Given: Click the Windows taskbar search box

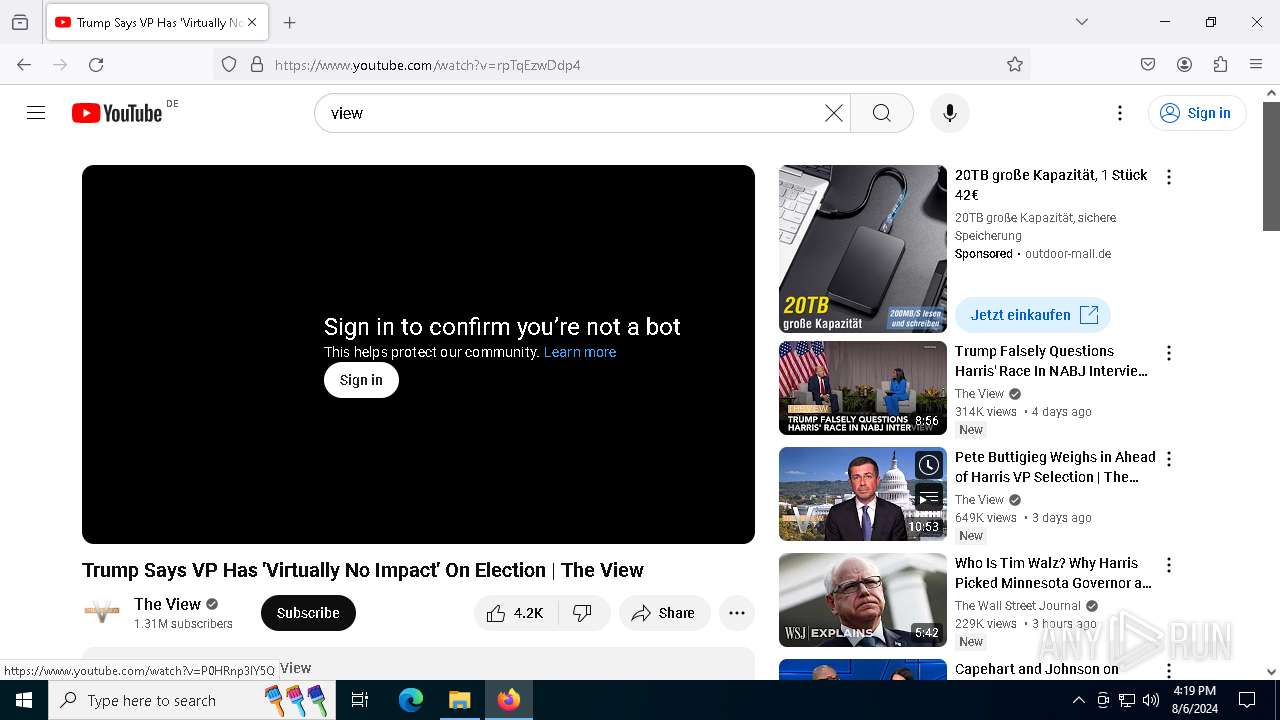Looking at the screenshot, I should [192, 700].
